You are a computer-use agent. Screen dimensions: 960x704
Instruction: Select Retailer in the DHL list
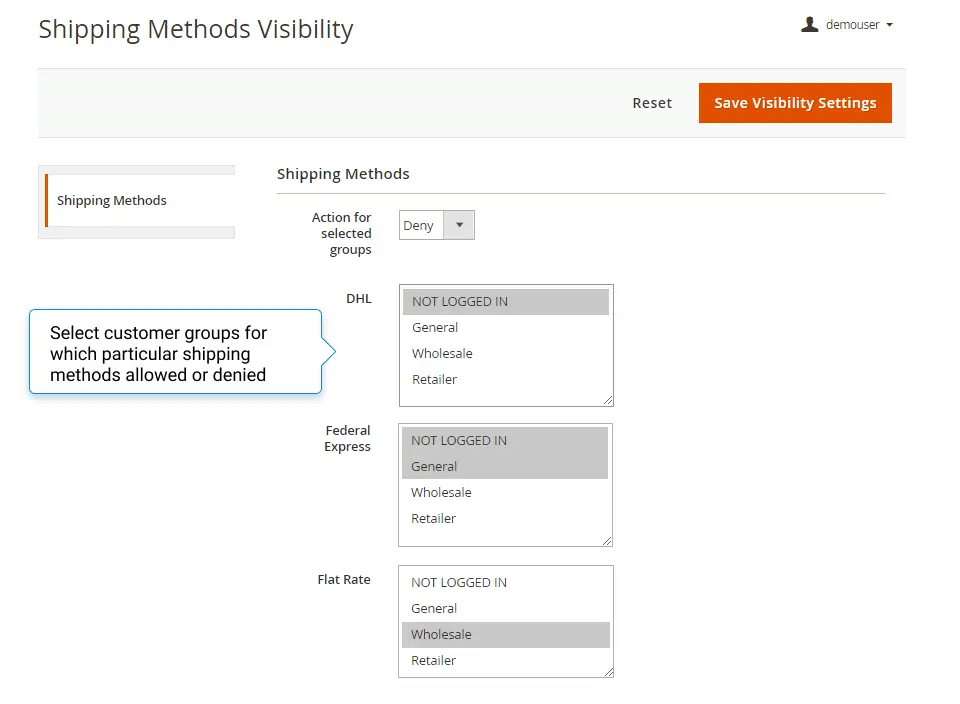coord(506,380)
